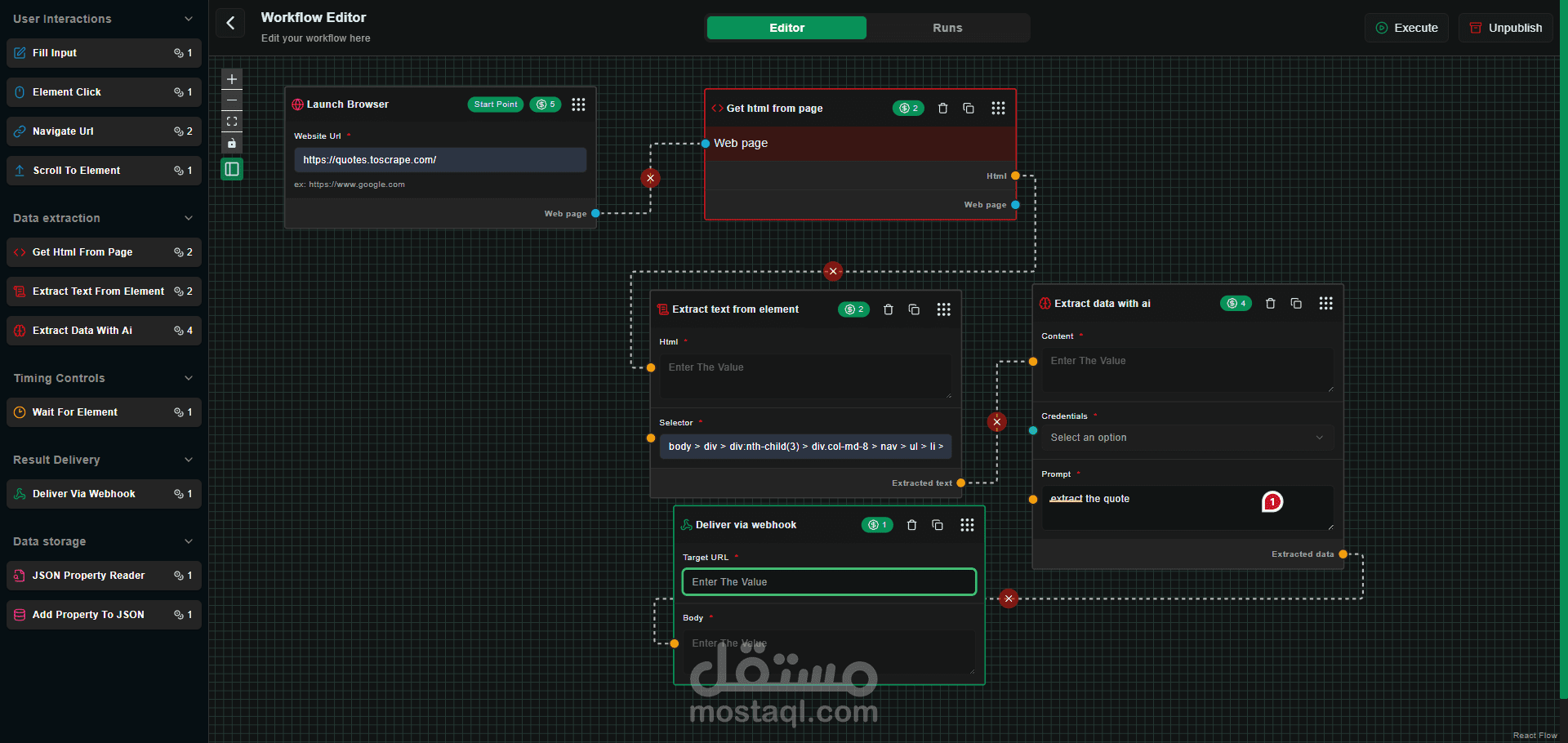This screenshot has width=1568, height=743.
Task: Click the Target URL input field
Action: (x=828, y=581)
